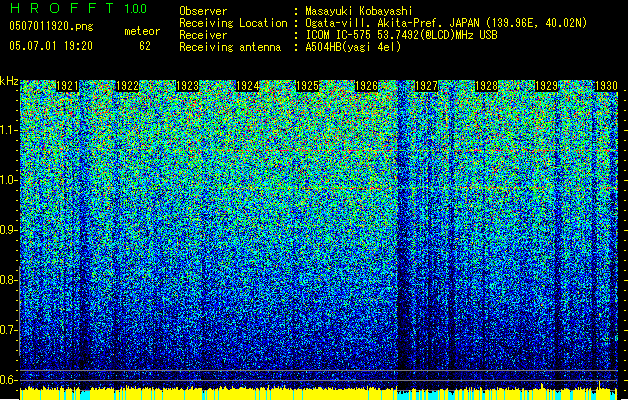The image size is (629, 400).
Task: Click the date stamp 05.07.01 19:20
Action: pyautogui.click(x=51, y=46)
